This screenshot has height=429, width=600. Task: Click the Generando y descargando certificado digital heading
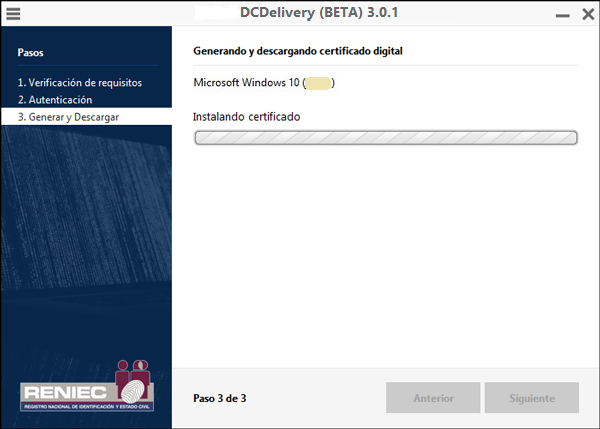(x=297, y=50)
